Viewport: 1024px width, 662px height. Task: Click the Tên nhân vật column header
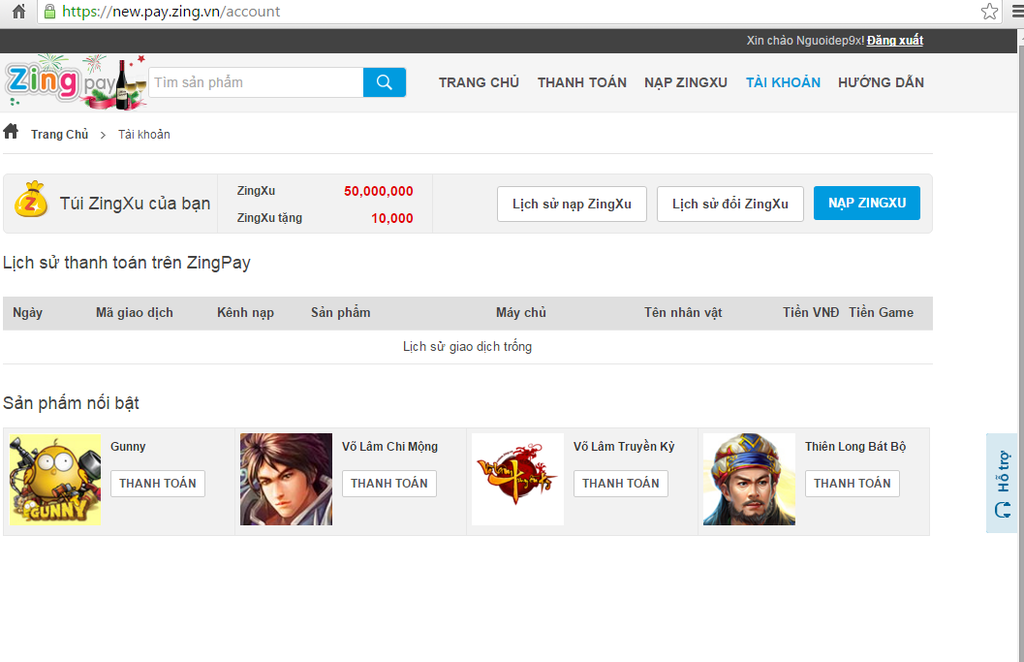(x=683, y=313)
